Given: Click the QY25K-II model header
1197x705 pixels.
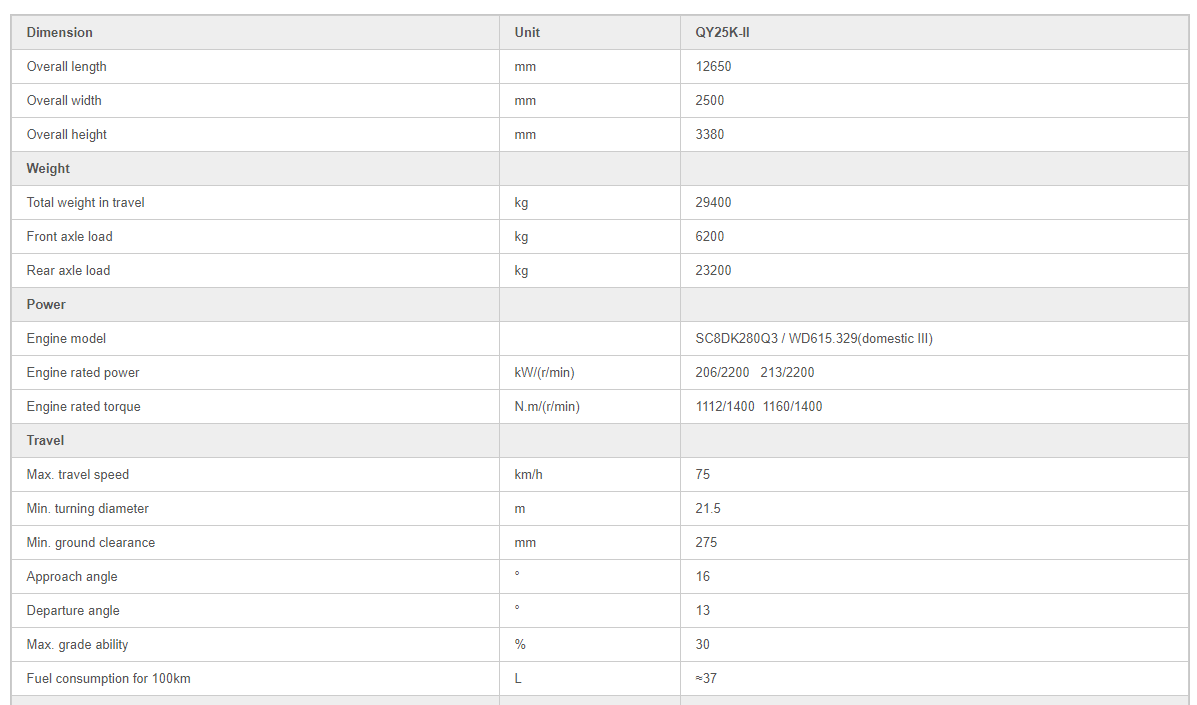Looking at the screenshot, I should tap(722, 33).
